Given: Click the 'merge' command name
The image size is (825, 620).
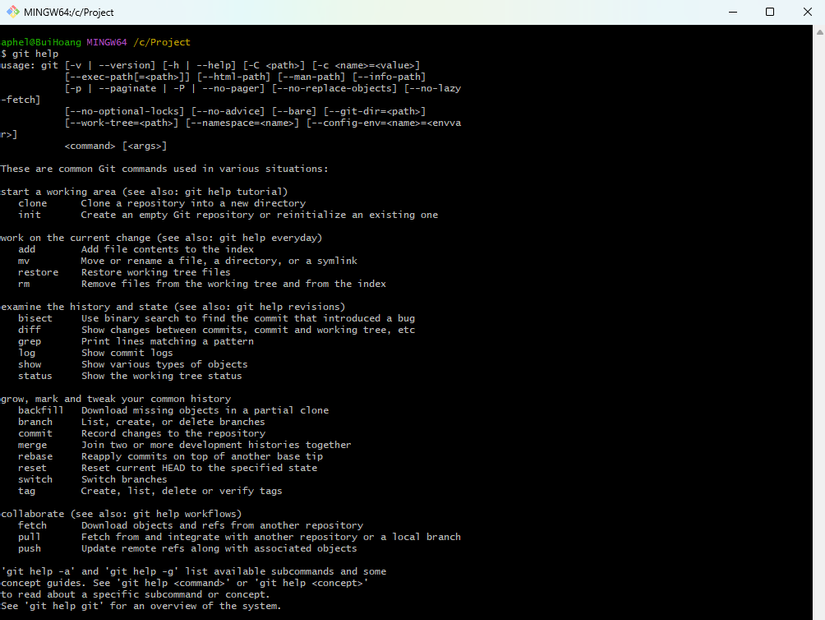Looking at the screenshot, I should coord(33,445).
